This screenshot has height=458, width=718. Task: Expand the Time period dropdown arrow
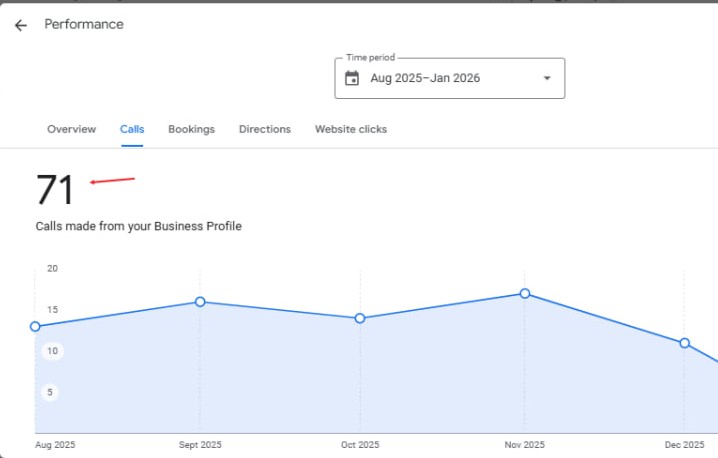click(546, 78)
